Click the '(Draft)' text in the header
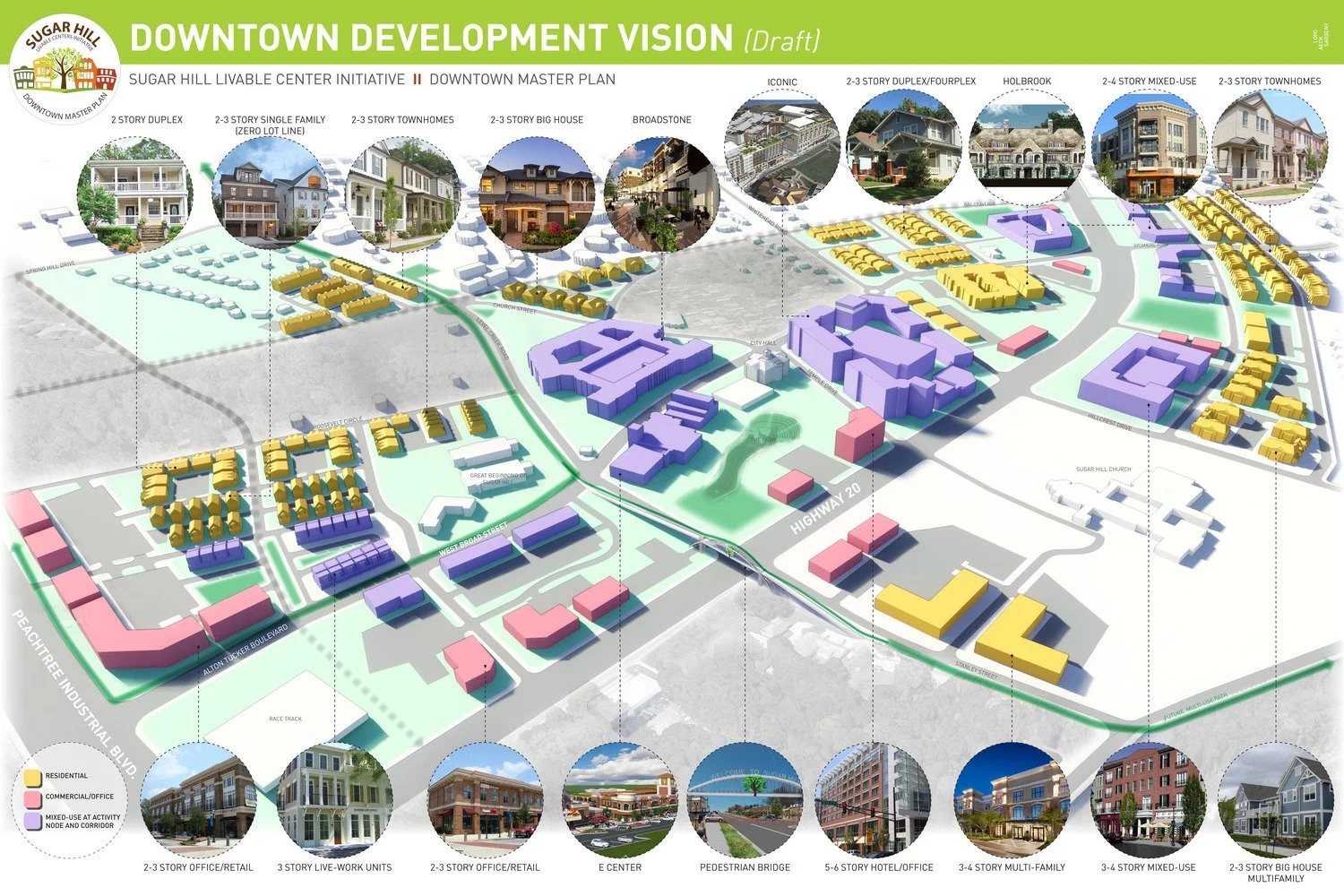1344x896 pixels. (781, 40)
